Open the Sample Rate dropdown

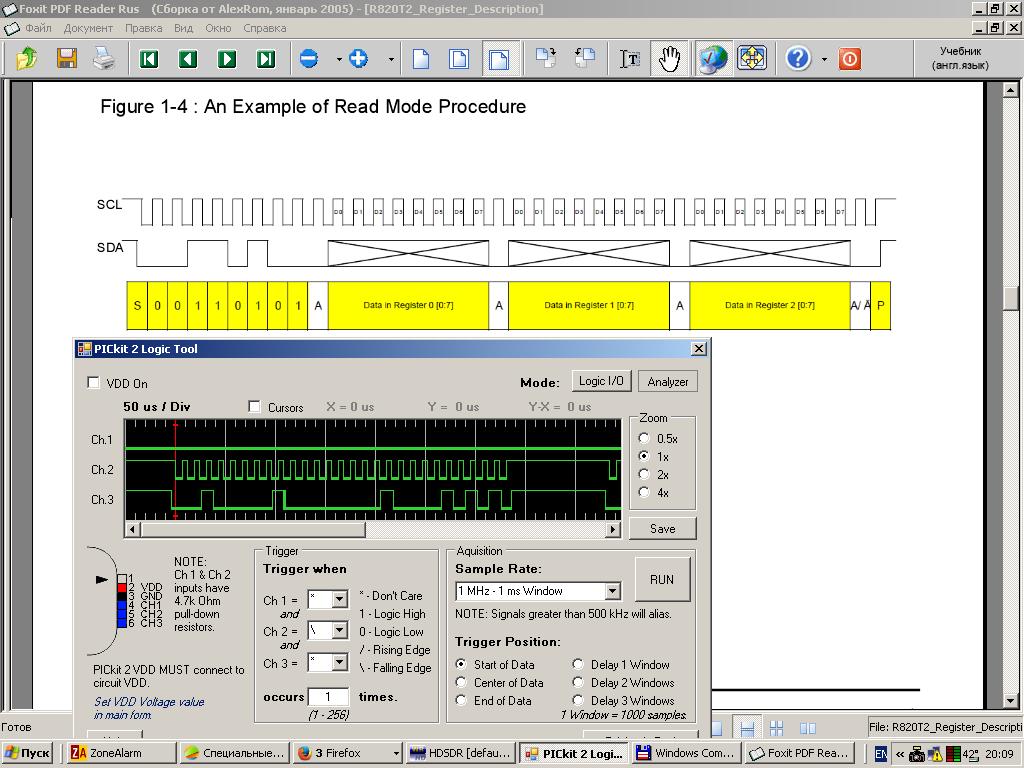tap(612, 591)
